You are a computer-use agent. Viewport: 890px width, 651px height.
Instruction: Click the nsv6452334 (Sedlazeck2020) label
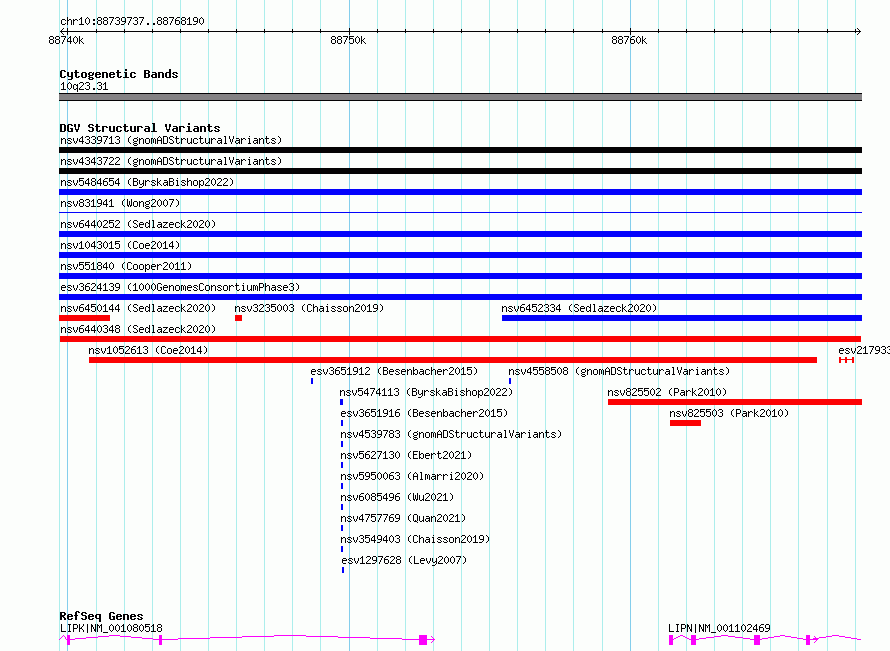click(579, 308)
